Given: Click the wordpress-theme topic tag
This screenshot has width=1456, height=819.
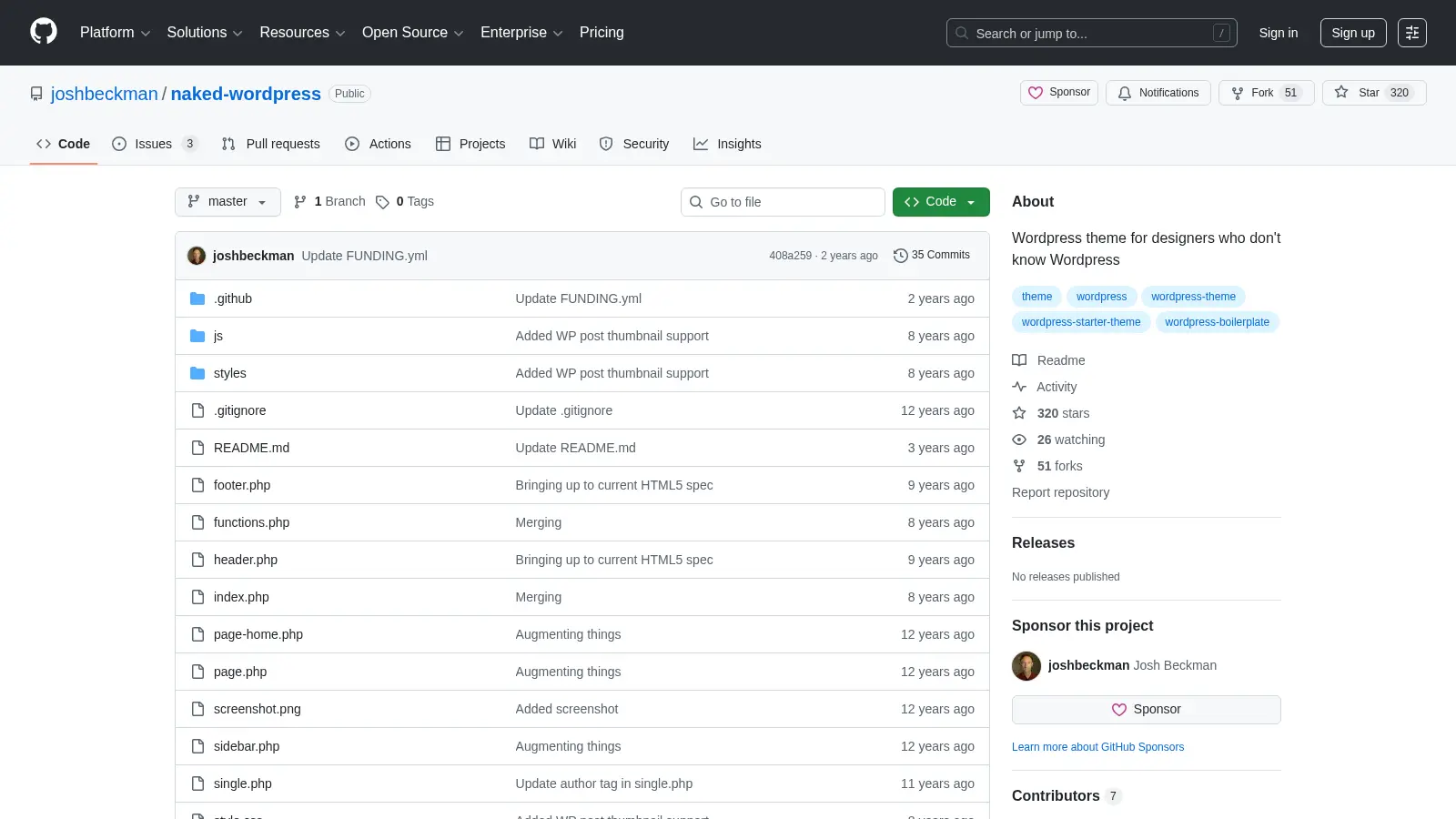Looking at the screenshot, I should pyautogui.click(x=1193, y=297).
